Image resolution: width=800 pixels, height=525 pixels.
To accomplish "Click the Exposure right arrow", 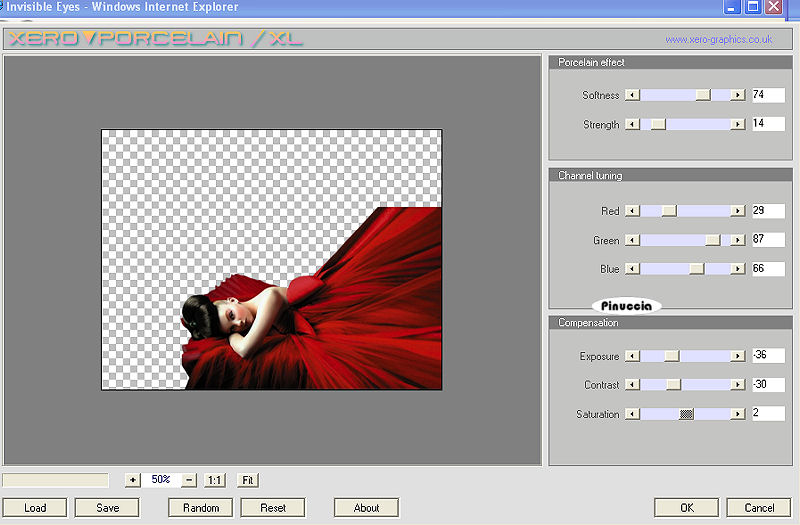I will (x=737, y=356).
